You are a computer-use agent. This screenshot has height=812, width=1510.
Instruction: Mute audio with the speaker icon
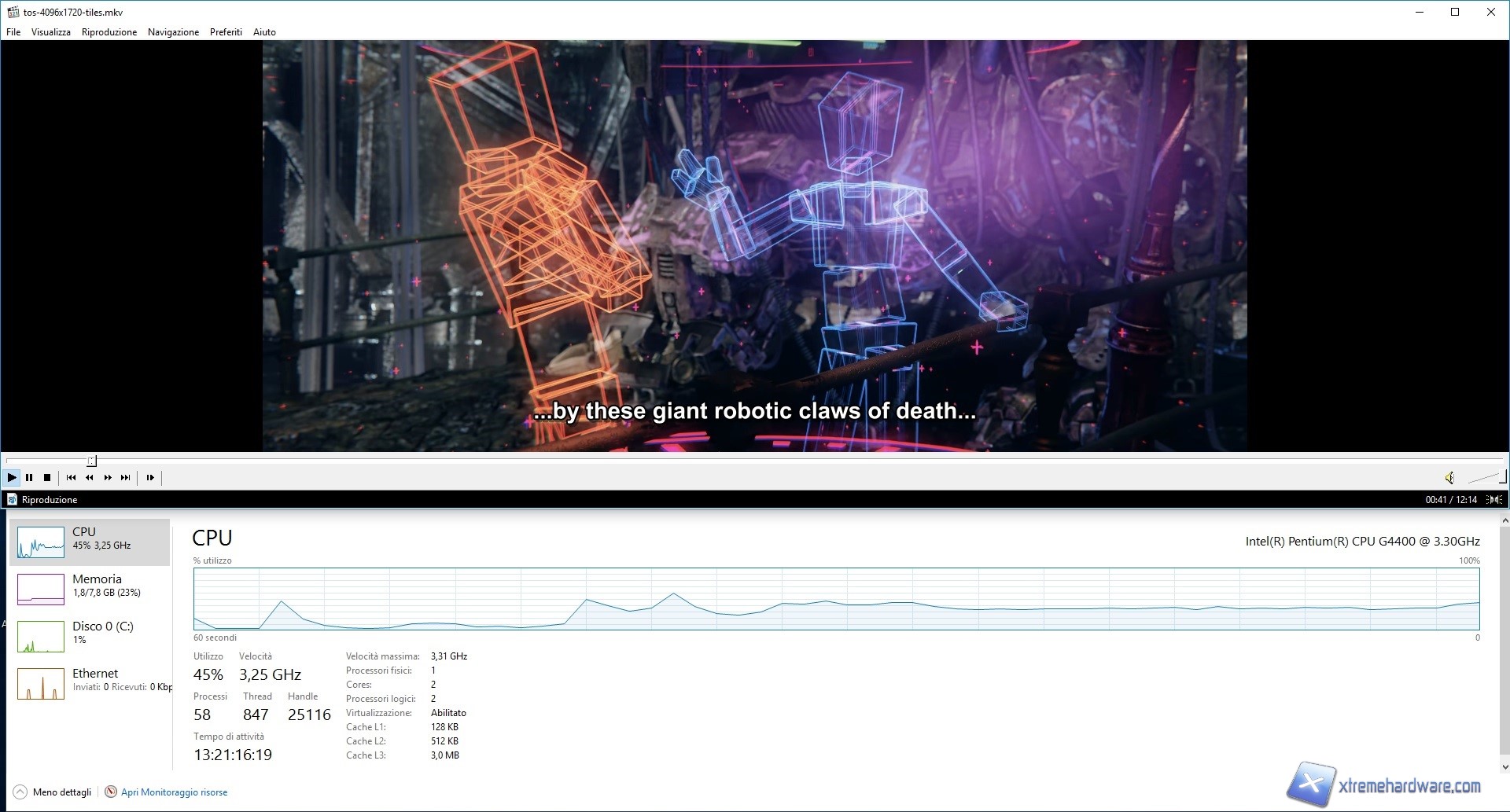(1449, 477)
